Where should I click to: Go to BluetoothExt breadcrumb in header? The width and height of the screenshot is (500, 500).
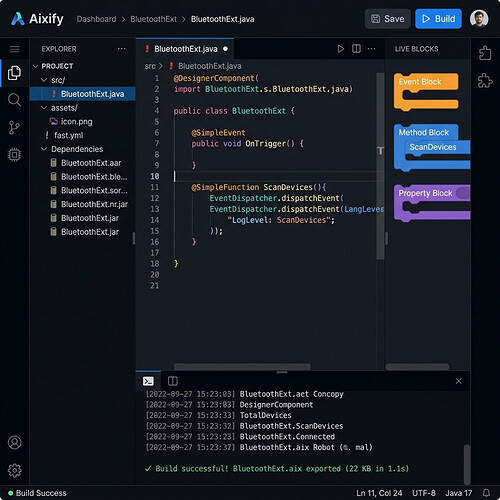click(153, 19)
